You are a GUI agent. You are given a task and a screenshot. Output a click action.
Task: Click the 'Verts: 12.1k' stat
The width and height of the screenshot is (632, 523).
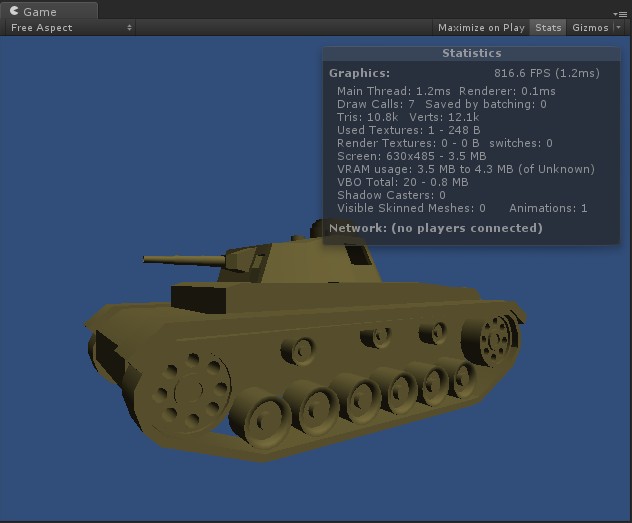point(444,117)
